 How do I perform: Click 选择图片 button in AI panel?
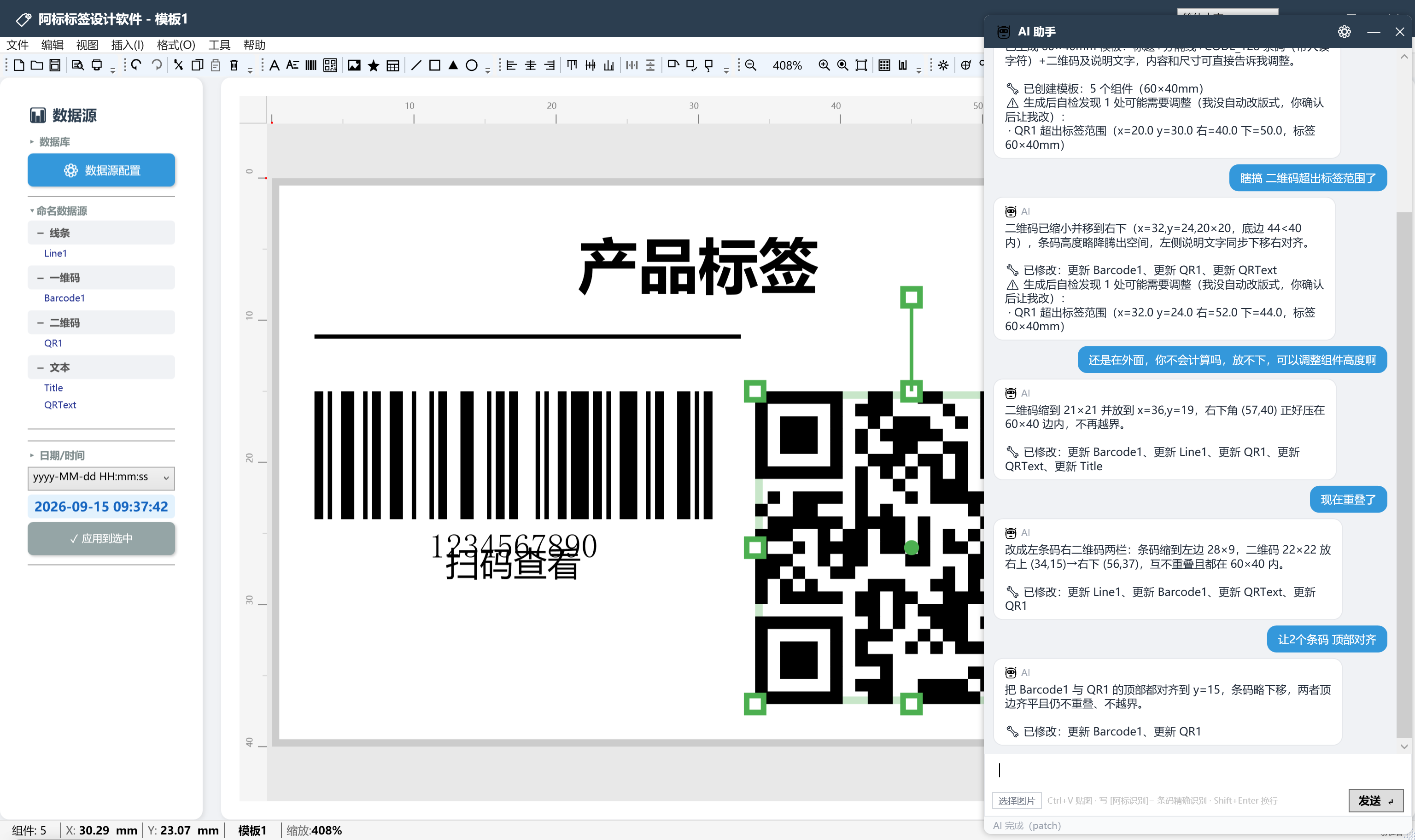point(1017,800)
